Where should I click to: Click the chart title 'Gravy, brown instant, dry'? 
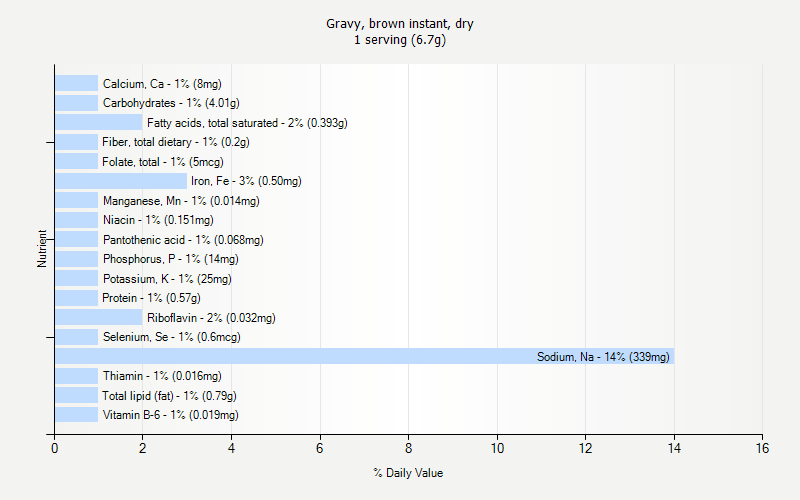(399, 24)
